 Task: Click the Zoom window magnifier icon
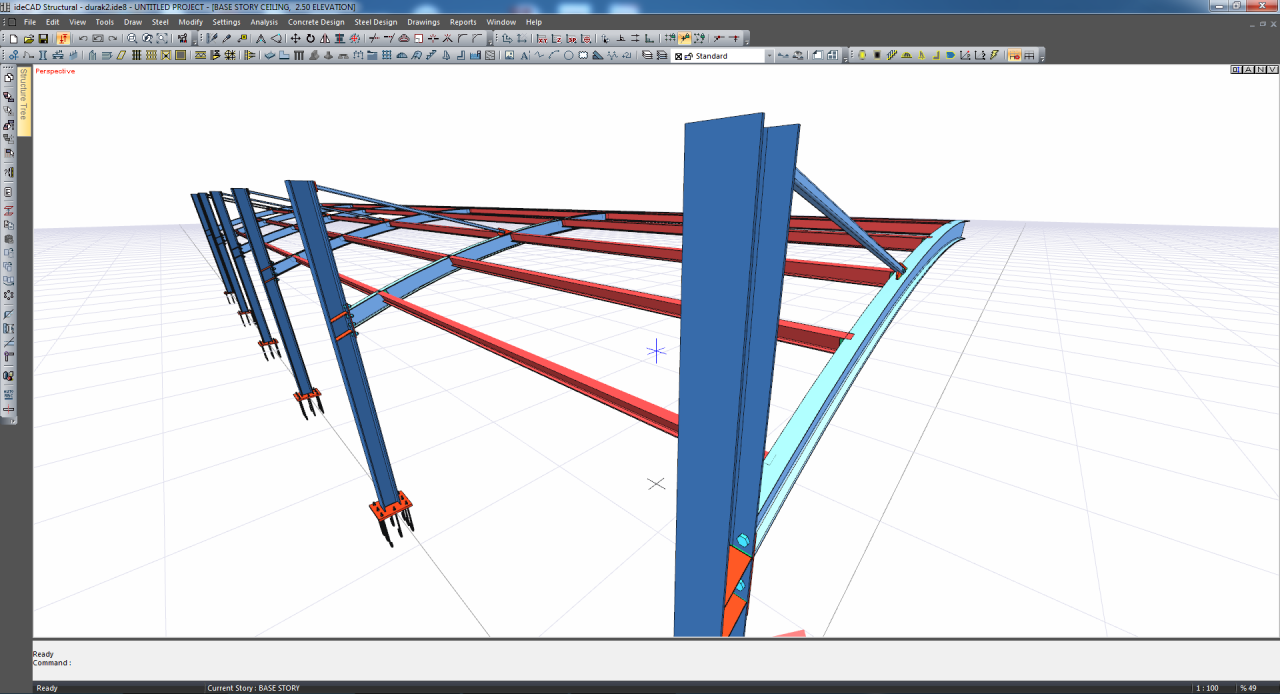tap(132, 38)
